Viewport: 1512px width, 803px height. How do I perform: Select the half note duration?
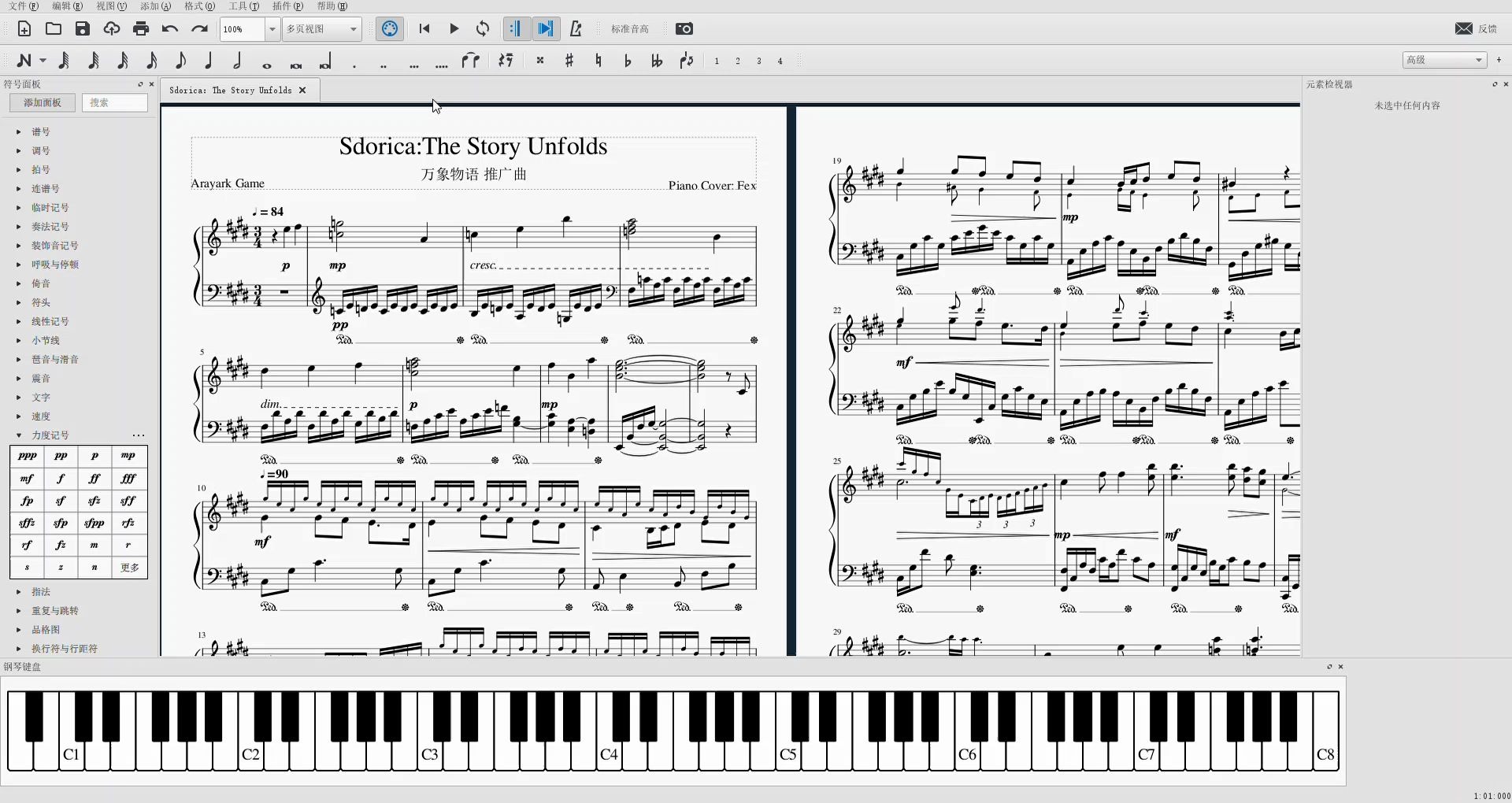pyautogui.click(x=238, y=61)
